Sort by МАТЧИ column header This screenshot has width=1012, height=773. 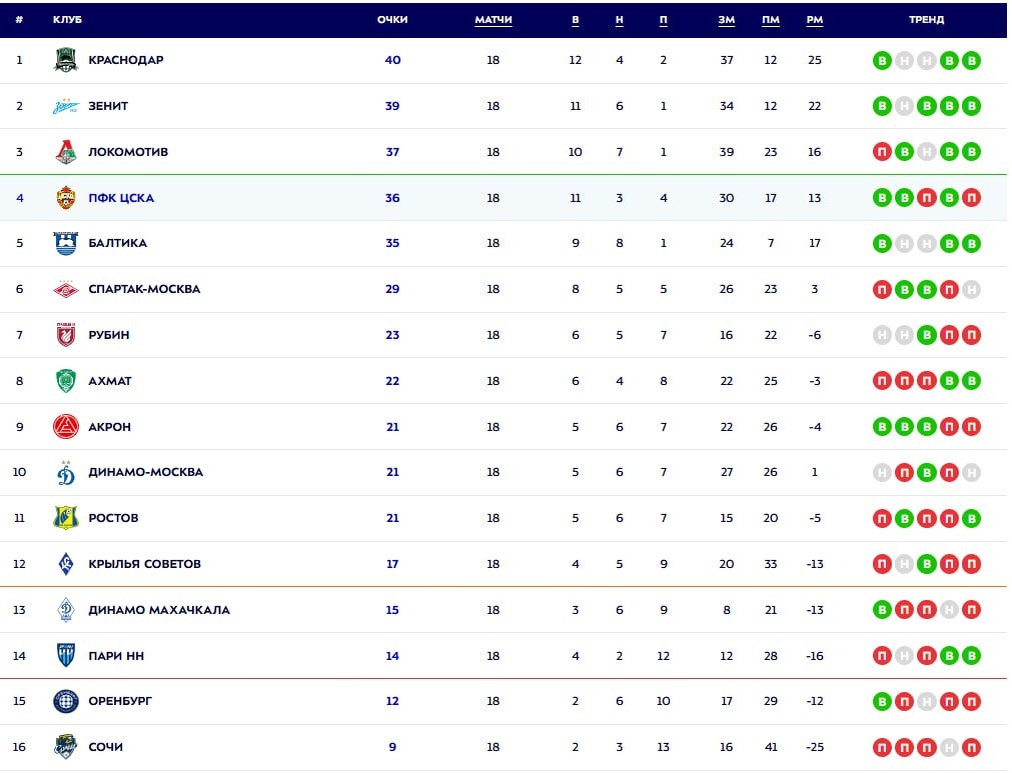493,20
